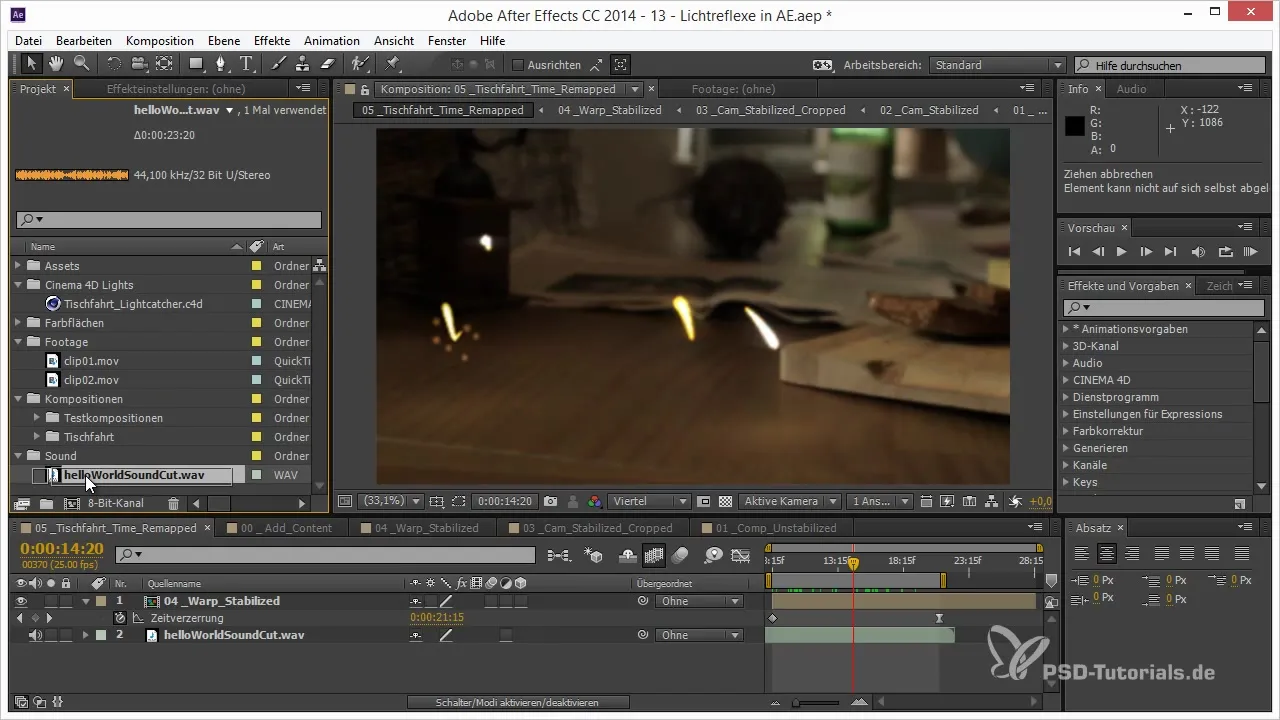
Task: Open the Ebene menu
Action: (x=223, y=41)
